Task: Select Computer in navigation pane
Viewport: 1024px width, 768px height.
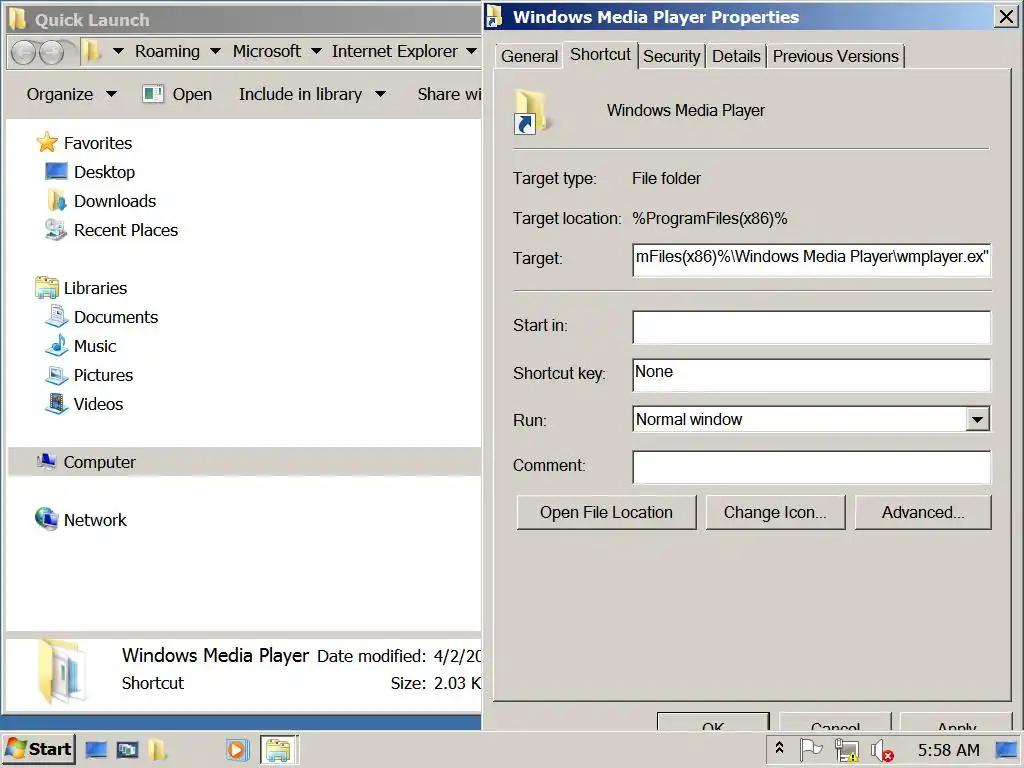Action: tap(99, 462)
